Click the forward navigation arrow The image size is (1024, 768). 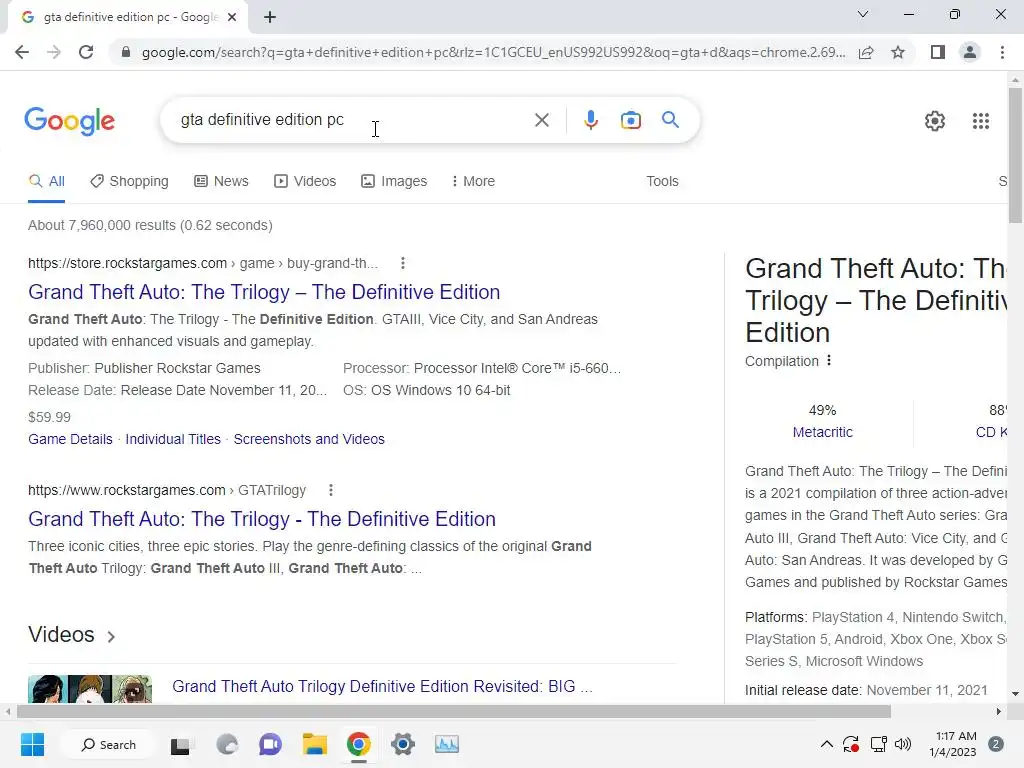click(54, 52)
